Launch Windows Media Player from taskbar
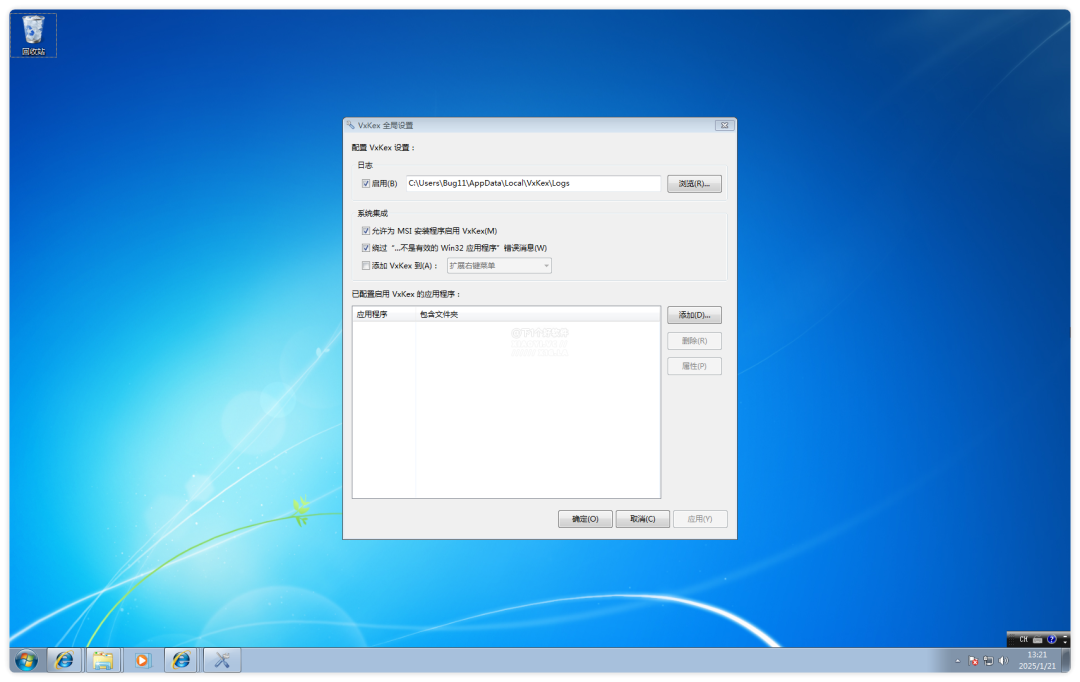Image resolution: width=1080 pixels, height=682 pixels. pos(142,660)
